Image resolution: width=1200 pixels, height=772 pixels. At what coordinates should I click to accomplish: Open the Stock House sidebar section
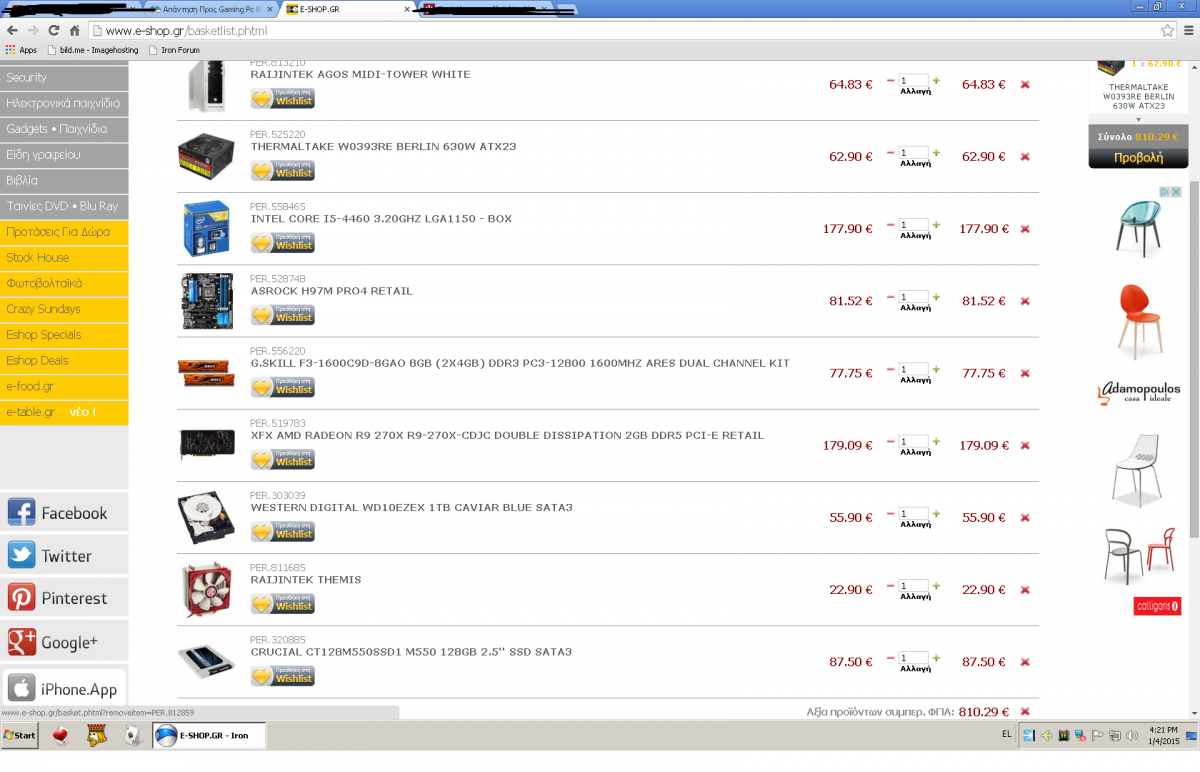tap(64, 258)
